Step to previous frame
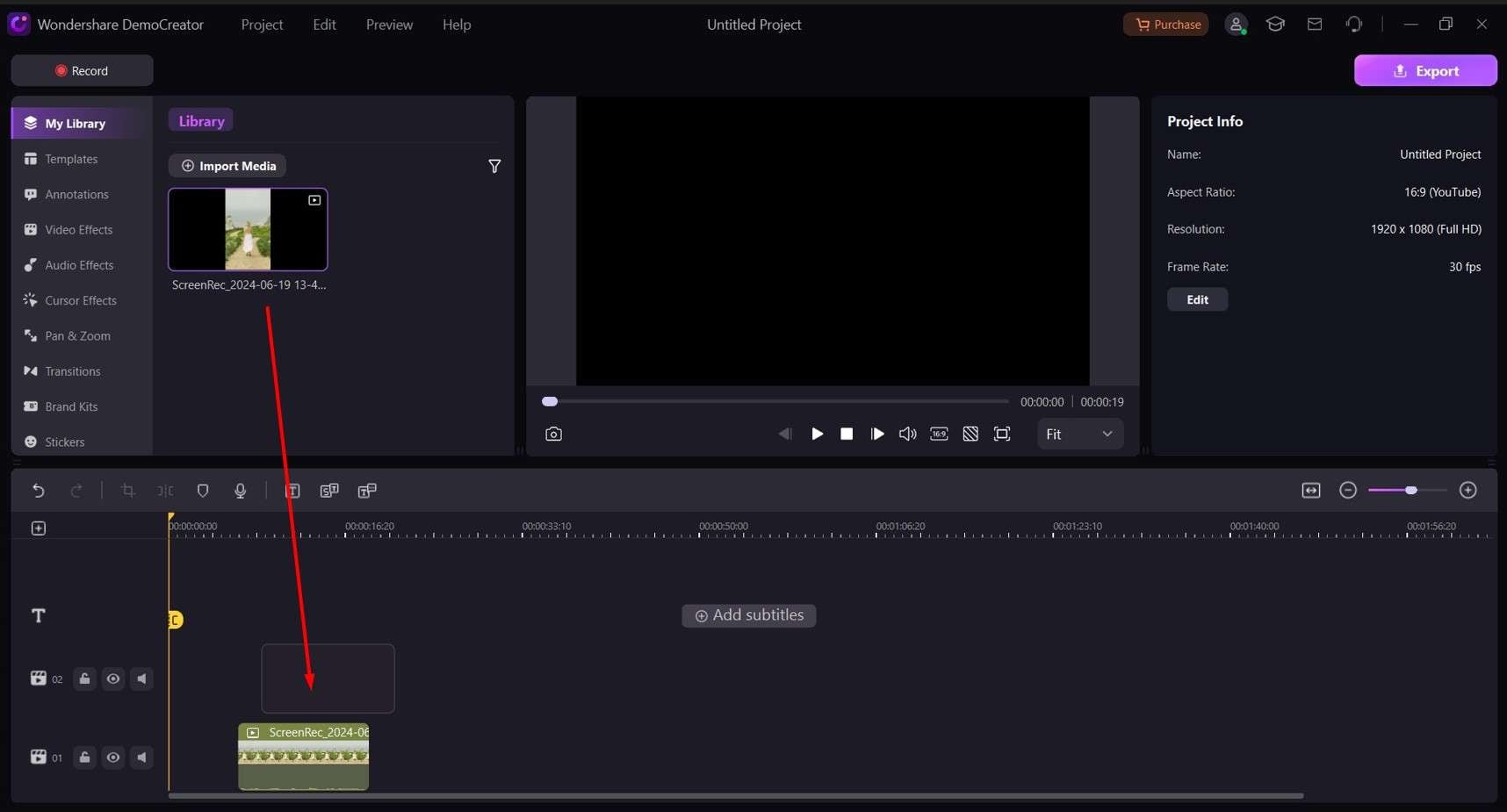The image size is (1507, 812). (x=785, y=434)
